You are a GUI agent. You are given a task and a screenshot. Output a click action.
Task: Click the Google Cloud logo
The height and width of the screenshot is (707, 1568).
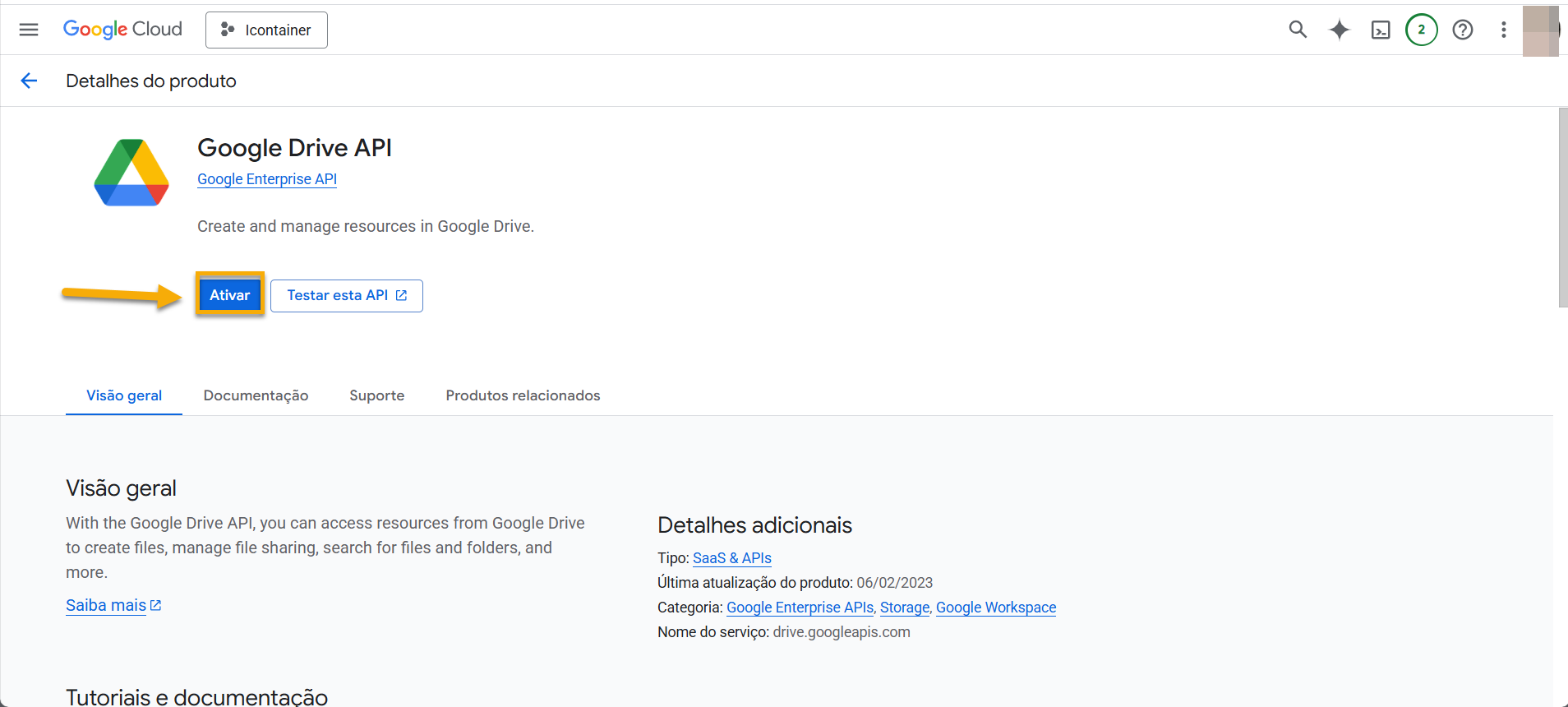pos(122,30)
